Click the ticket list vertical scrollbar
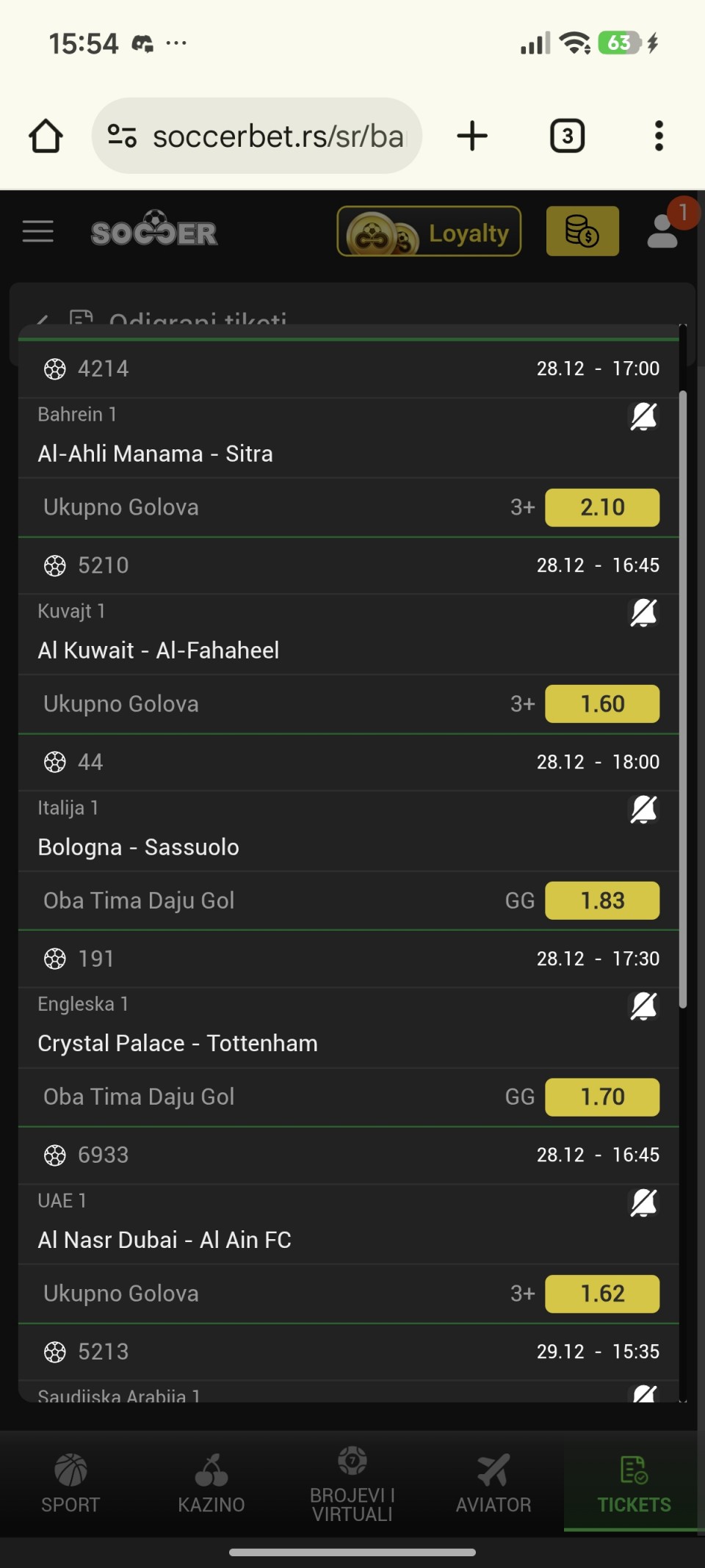The image size is (705, 1568). pos(683,697)
